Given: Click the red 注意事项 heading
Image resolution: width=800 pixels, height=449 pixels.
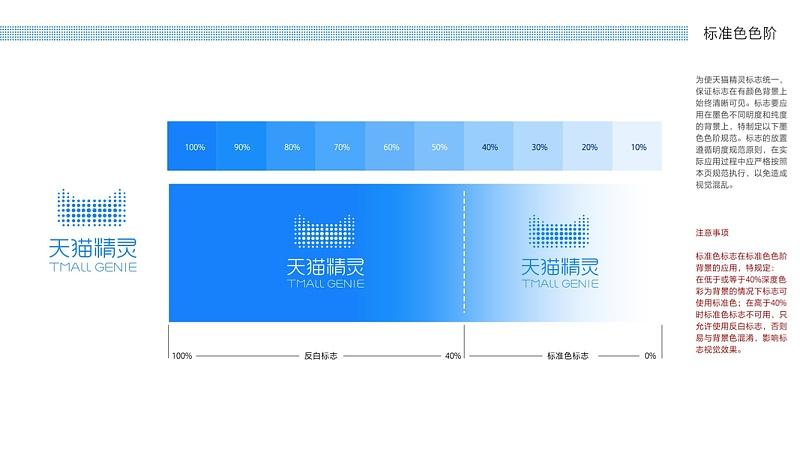Looking at the screenshot, I should 712,233.
